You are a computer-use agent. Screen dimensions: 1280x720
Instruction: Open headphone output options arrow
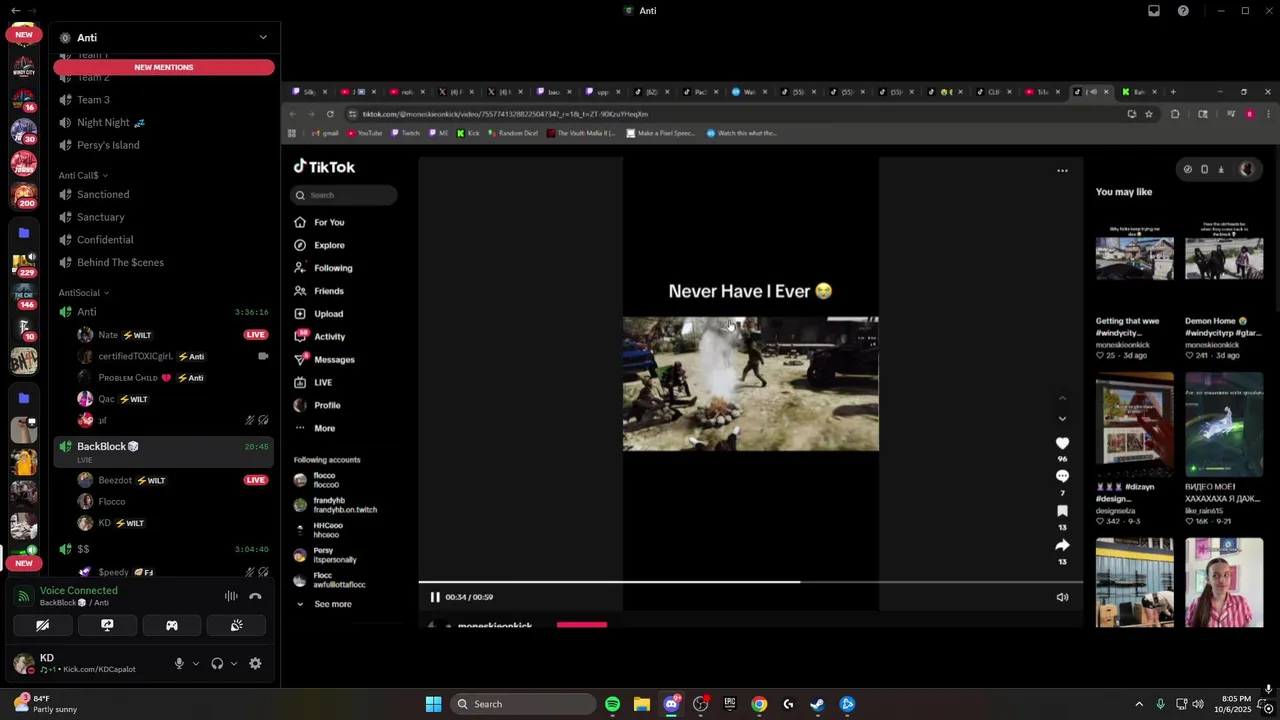point(233,663)
